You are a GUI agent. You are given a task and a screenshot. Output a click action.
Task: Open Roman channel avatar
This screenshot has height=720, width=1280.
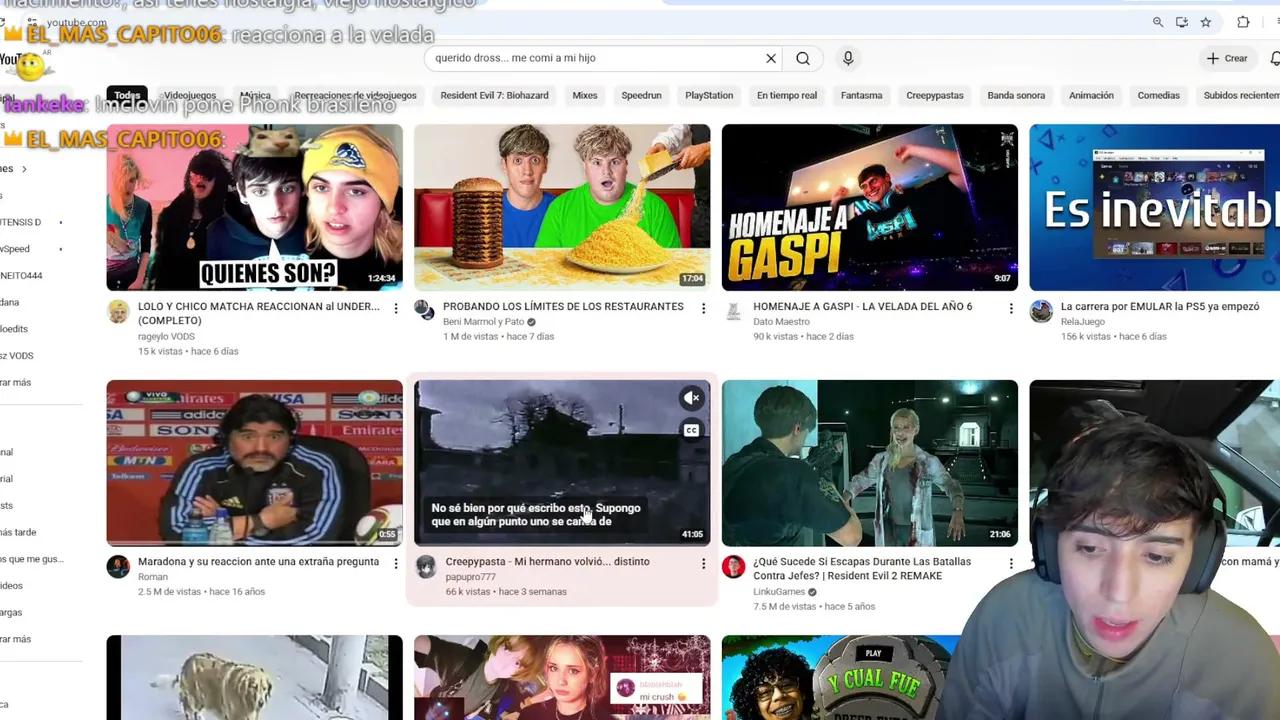118,566
